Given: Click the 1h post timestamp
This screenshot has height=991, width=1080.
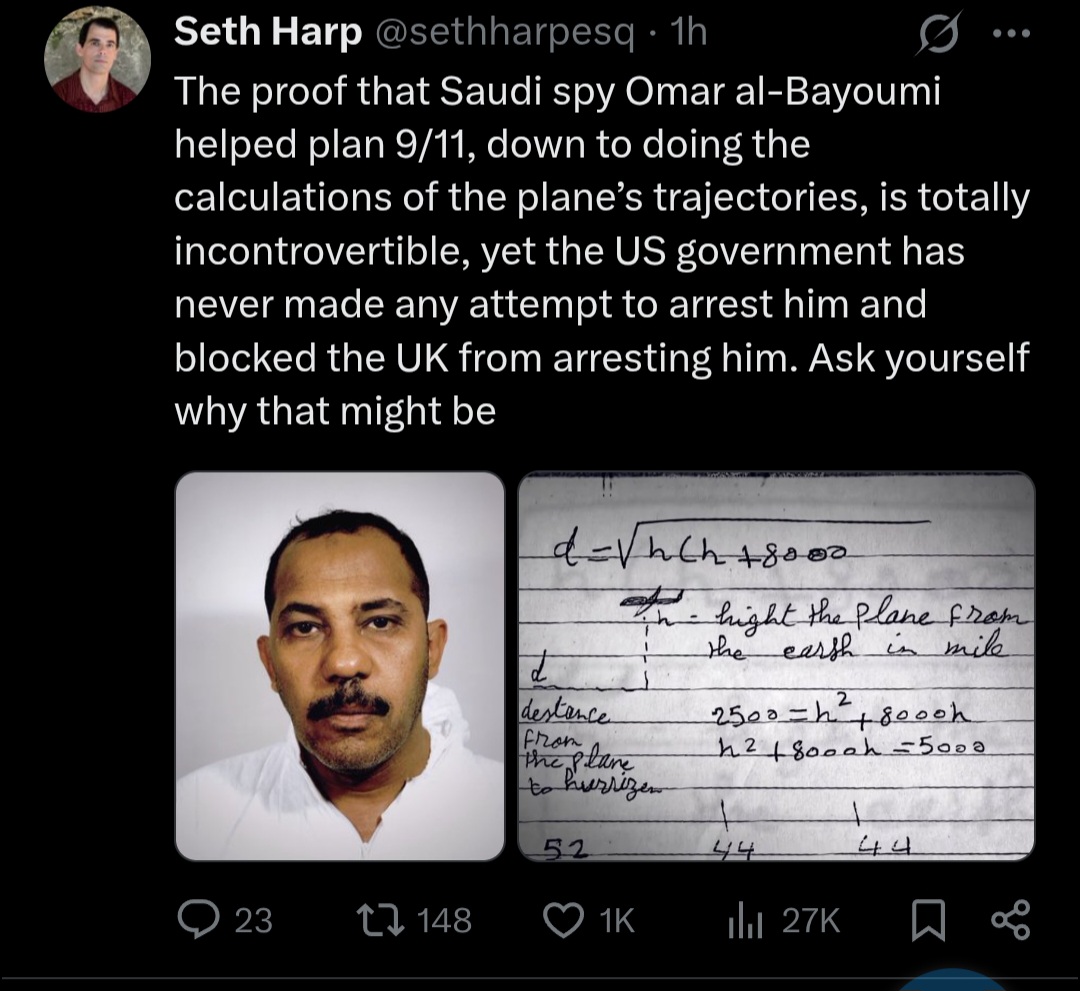Looking at the screenshot, I should click(688, 32).
